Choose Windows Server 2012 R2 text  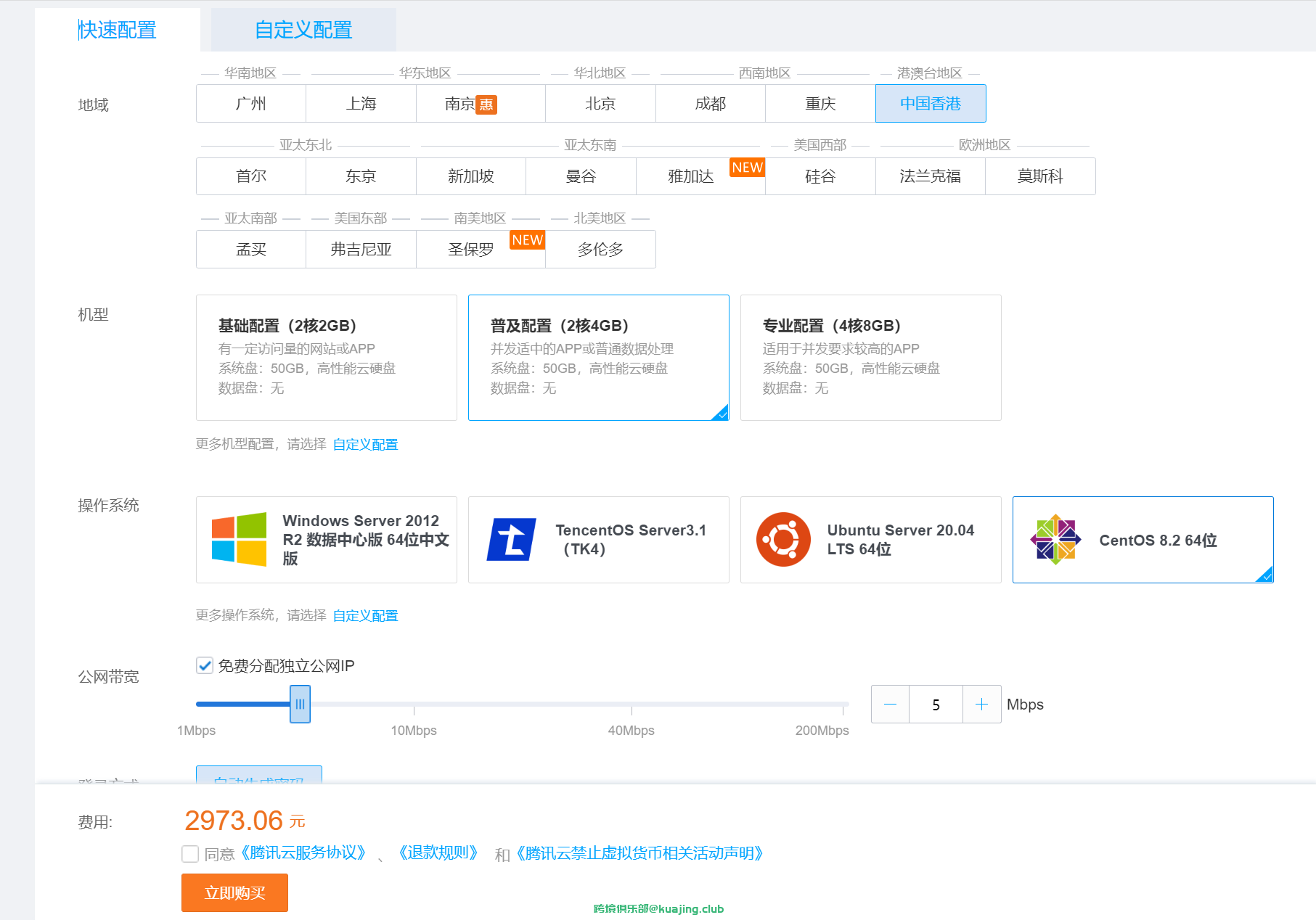(366, 540)
